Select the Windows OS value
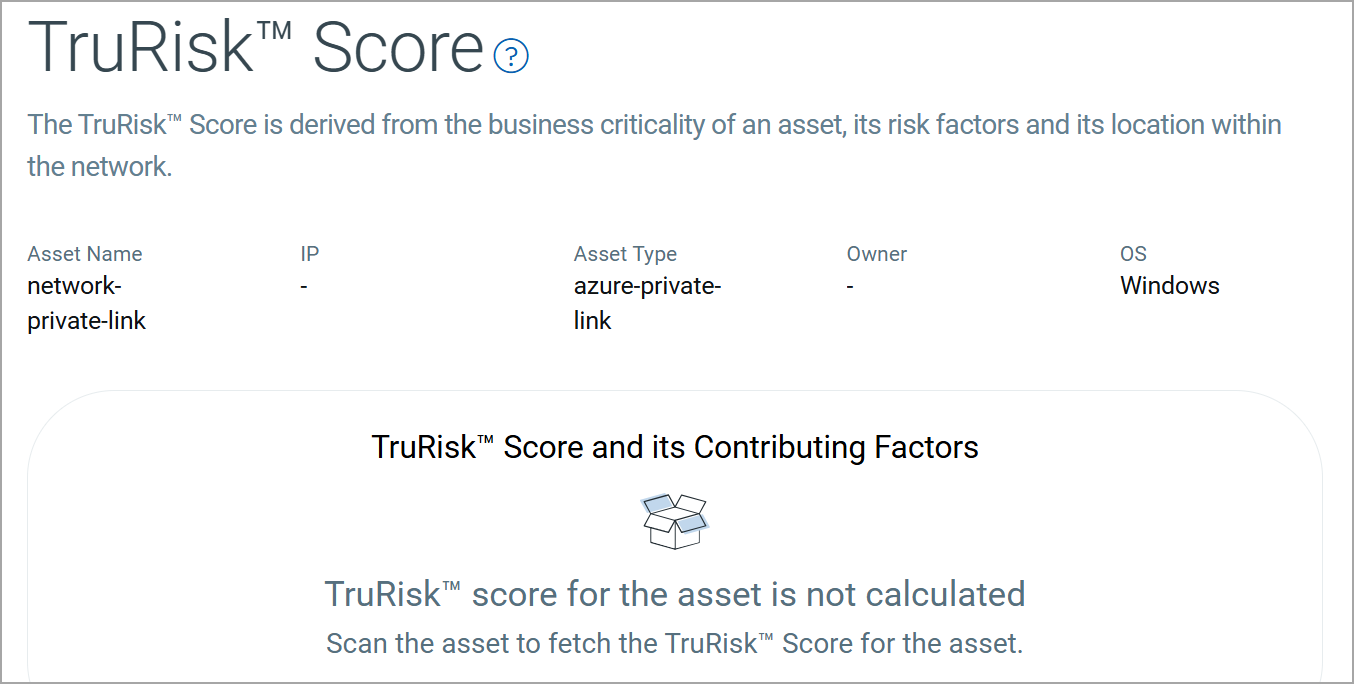Viewport: 1354px width, 684px height. click(1169, 286)
